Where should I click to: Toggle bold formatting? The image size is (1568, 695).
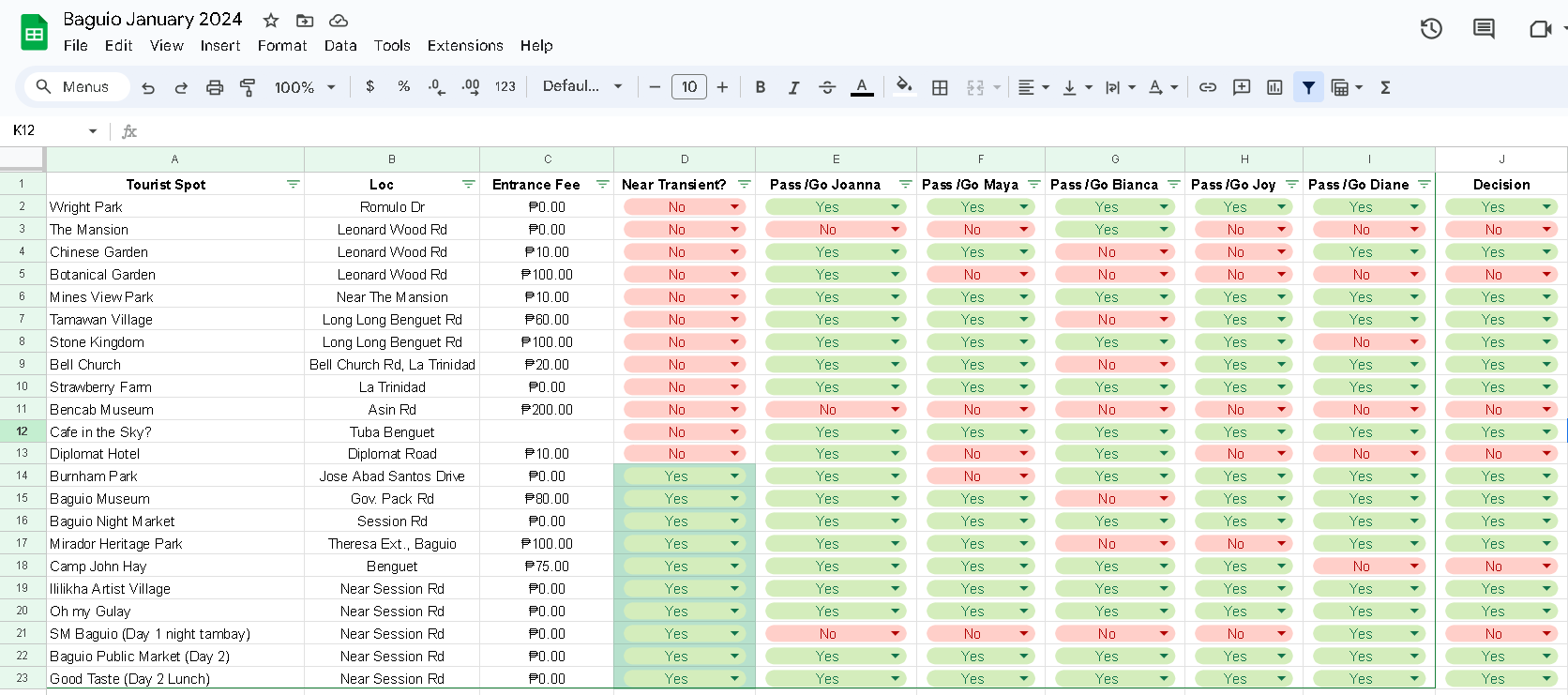pos(761,87)
